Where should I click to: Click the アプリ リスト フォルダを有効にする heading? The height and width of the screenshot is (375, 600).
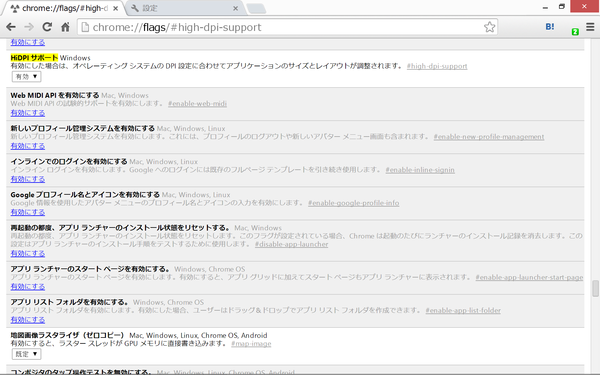pos(69,302)
